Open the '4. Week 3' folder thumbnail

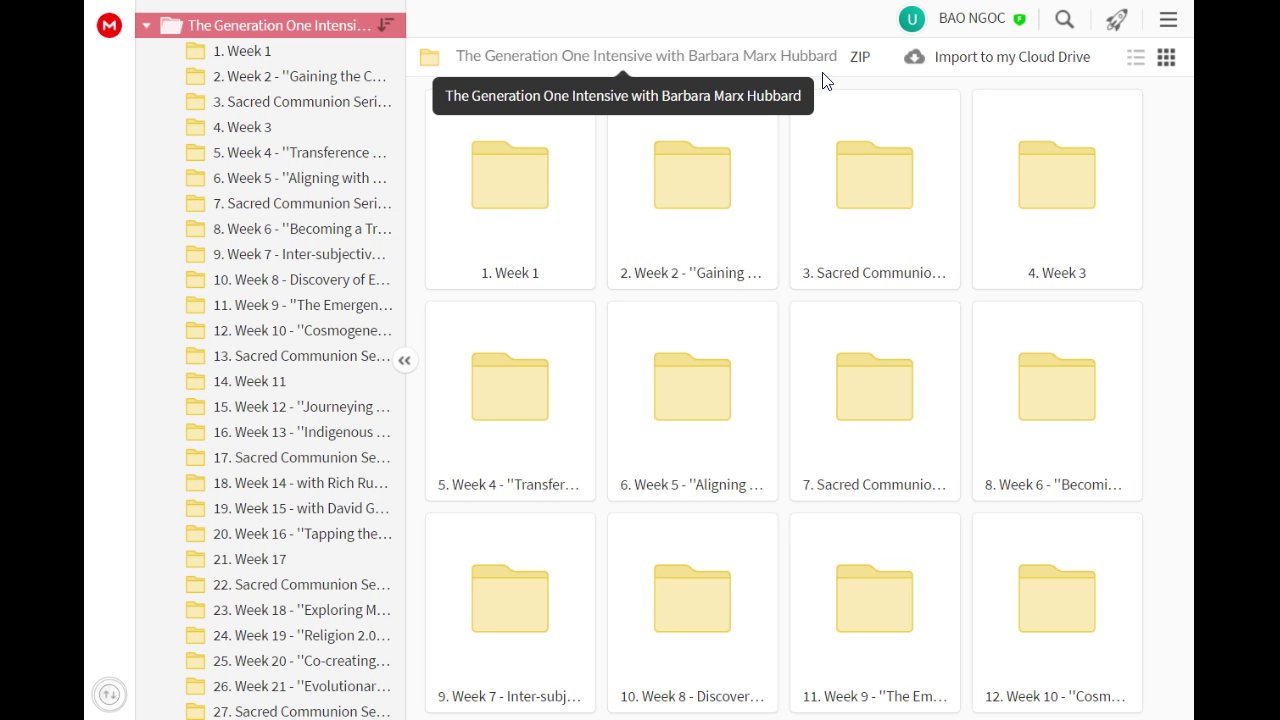(x=1057, y=189)
